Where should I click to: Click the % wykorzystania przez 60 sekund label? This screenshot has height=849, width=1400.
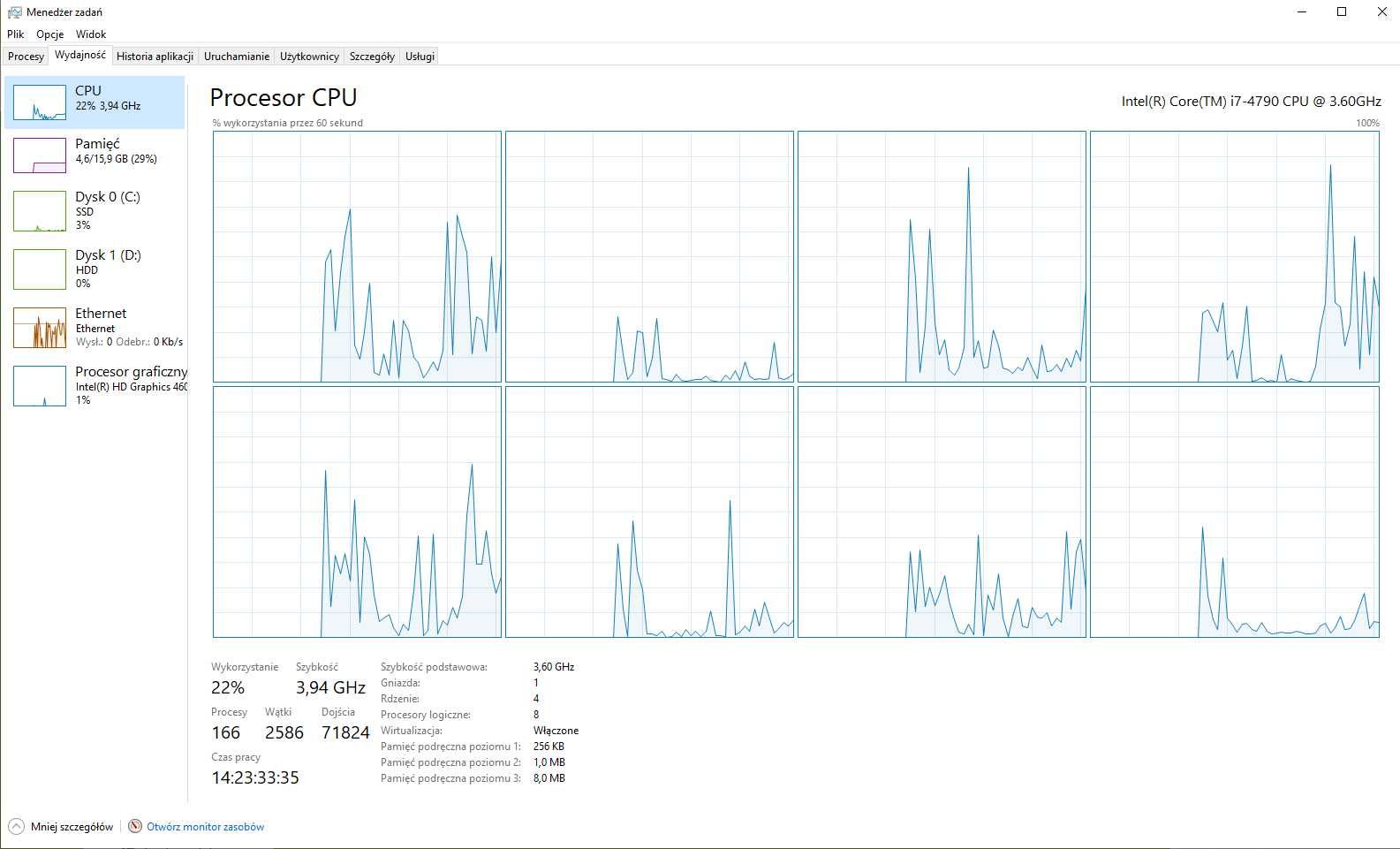(x=288, y=123)
